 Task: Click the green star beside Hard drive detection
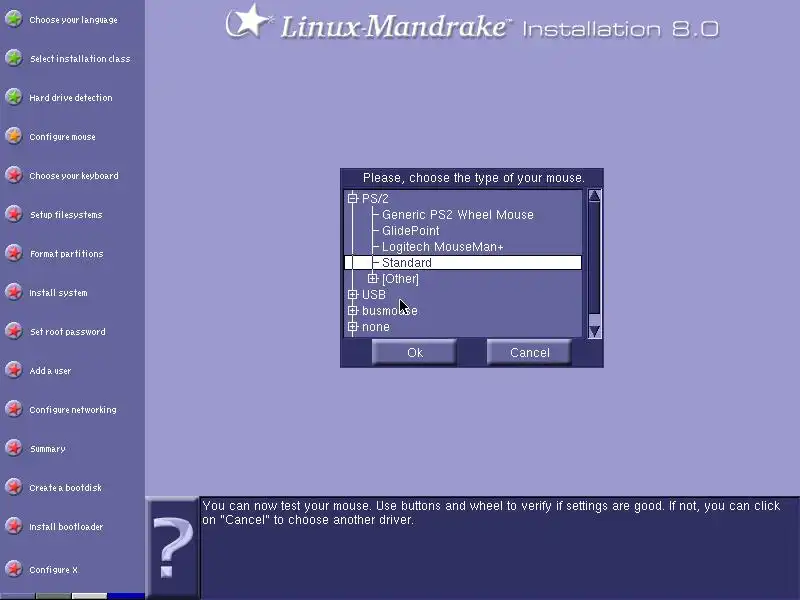tap(14, 96)
